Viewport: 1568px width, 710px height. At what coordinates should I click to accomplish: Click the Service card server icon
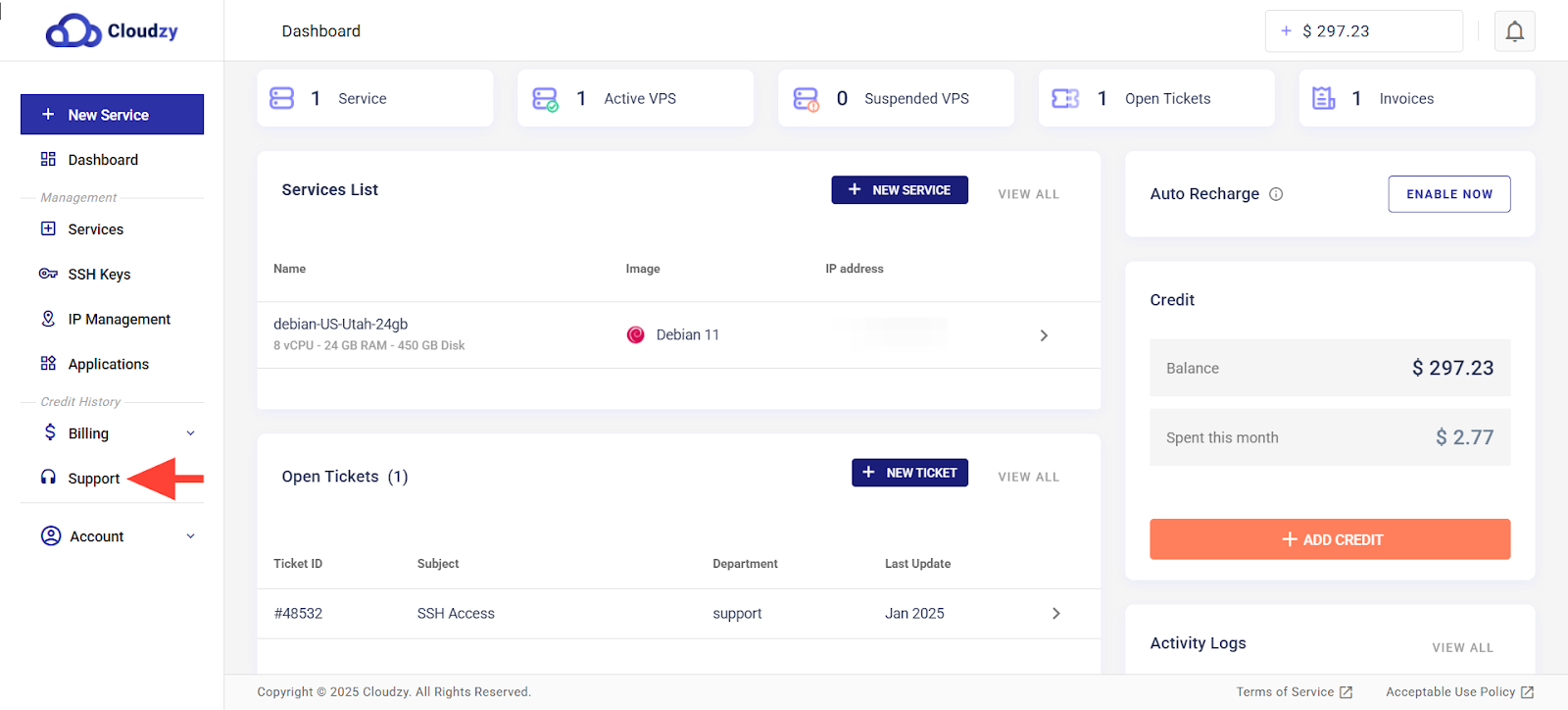282,98
